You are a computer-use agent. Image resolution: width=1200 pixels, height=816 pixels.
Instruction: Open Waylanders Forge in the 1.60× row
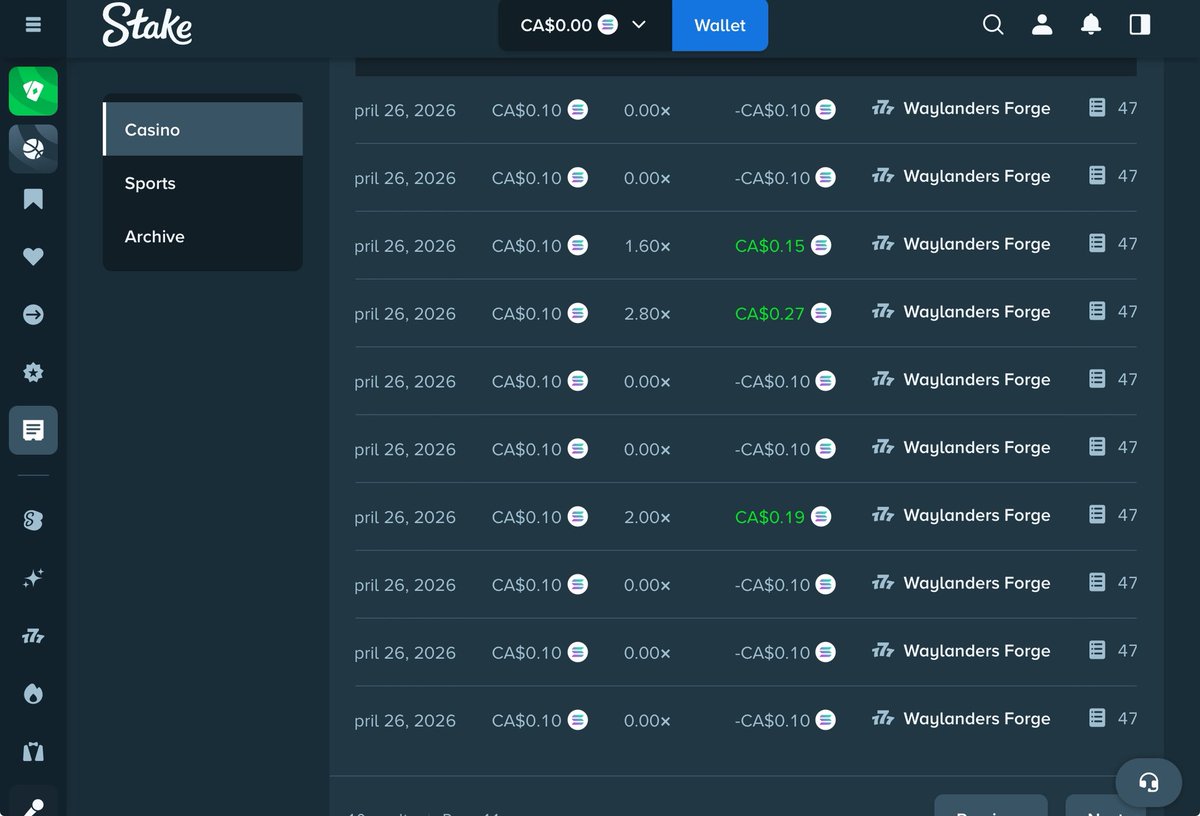pyautogui.click(x=976, y=244)
